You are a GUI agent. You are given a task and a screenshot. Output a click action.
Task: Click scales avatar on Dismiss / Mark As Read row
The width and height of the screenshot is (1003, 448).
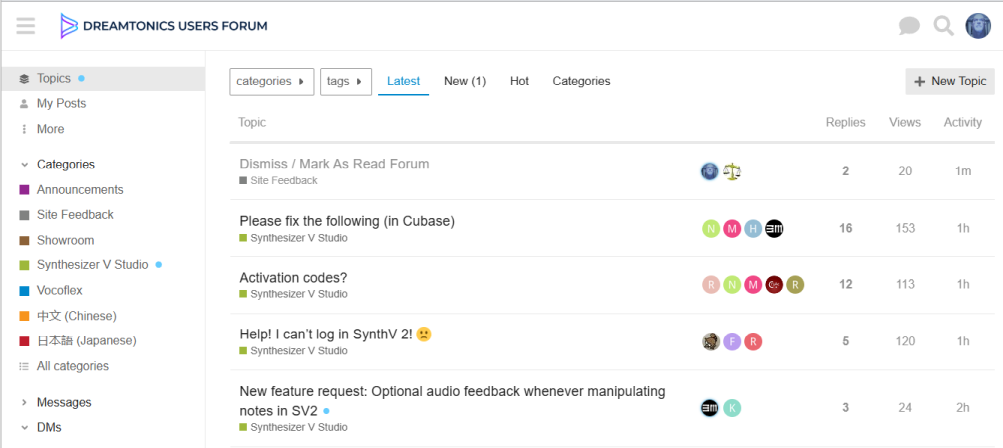click(732, 171)
